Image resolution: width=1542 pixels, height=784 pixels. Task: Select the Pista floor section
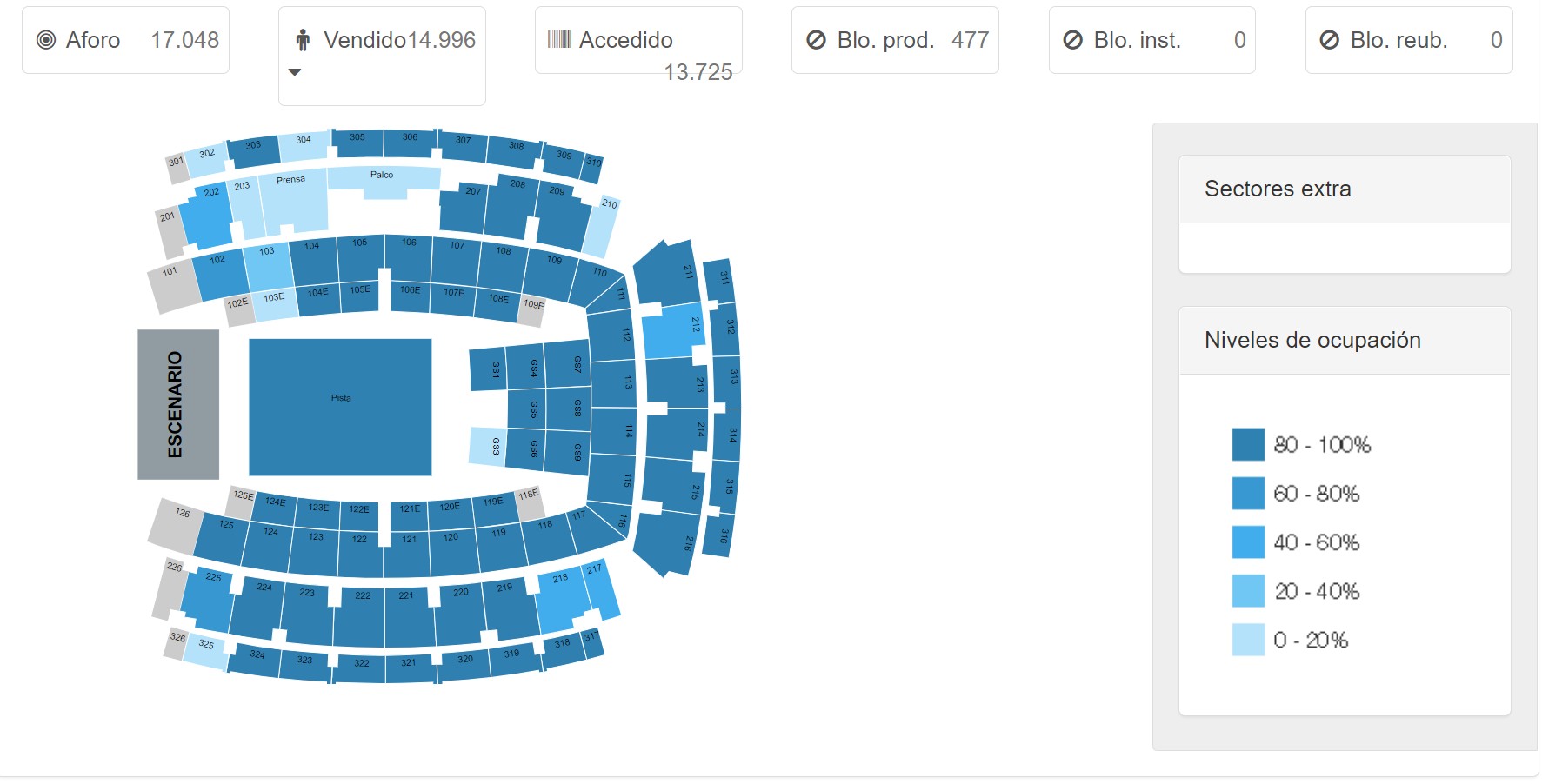(340, 407)
